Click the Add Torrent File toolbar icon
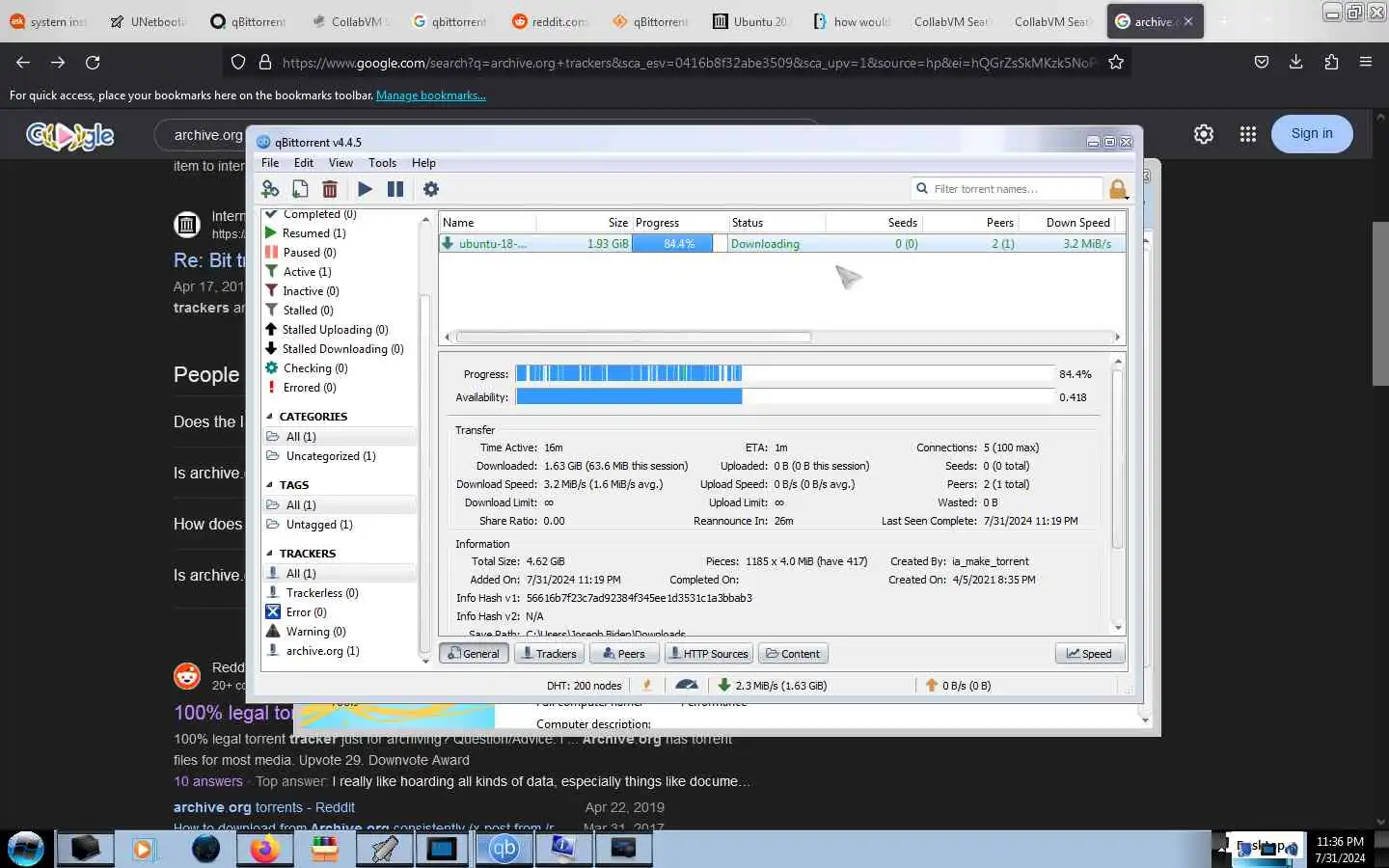This screenshot has height=868, width=1389. [x=300, y=189]
